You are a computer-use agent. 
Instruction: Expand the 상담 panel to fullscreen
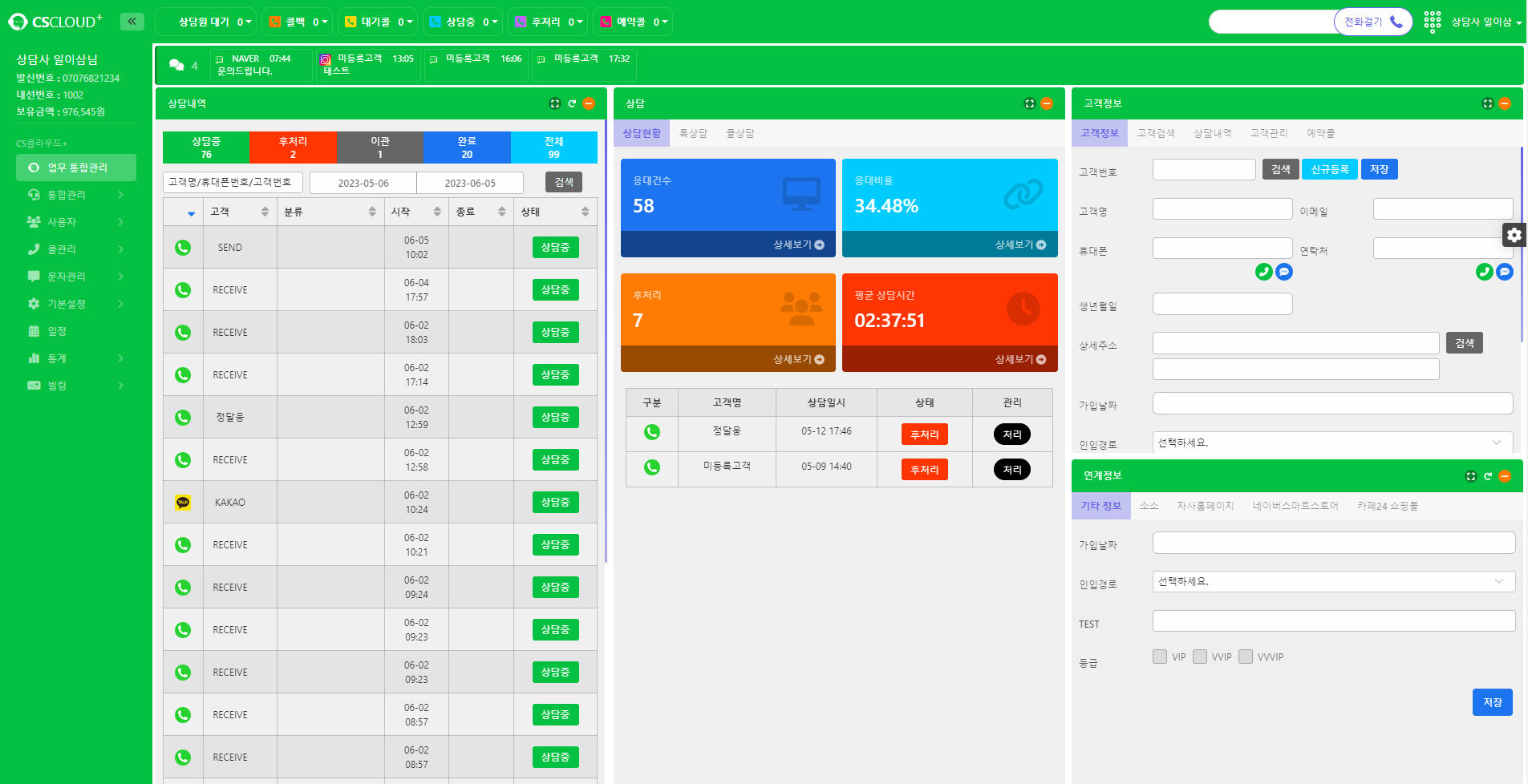(1030, 103)
